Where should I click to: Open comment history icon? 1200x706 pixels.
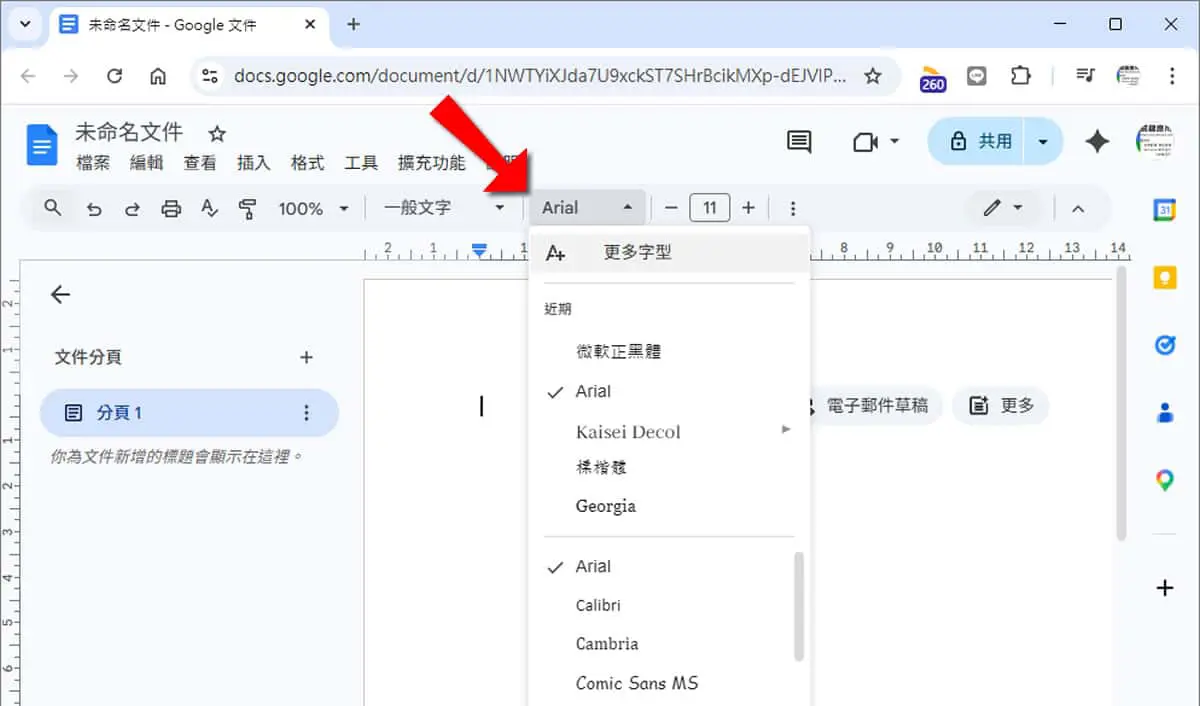pyautogui.click(x=799, y=142)
